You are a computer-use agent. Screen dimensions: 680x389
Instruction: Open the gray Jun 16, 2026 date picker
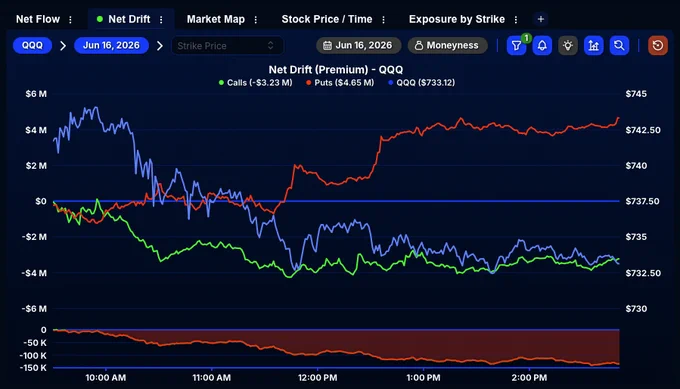pos(359,46)
